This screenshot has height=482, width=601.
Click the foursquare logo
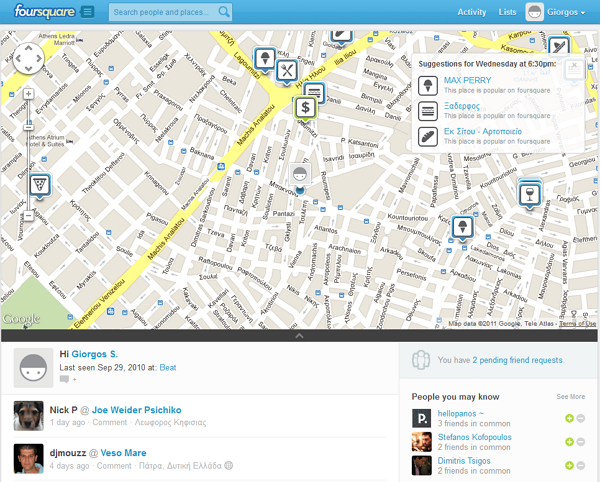44,11
